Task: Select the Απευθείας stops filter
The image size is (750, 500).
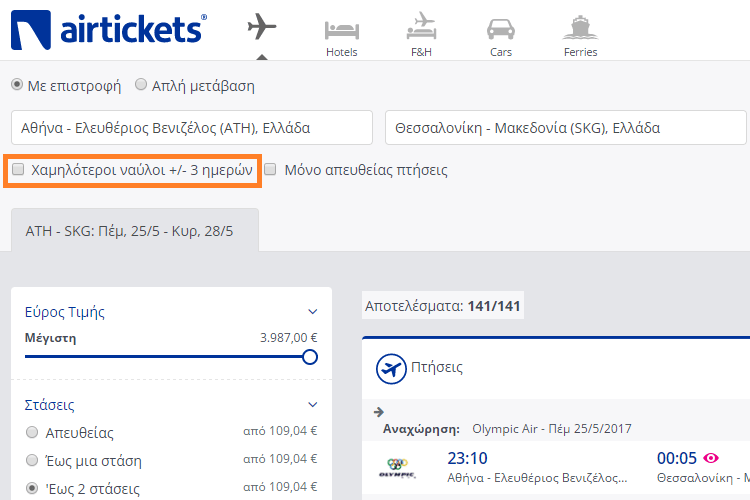Action: [32, 433]
